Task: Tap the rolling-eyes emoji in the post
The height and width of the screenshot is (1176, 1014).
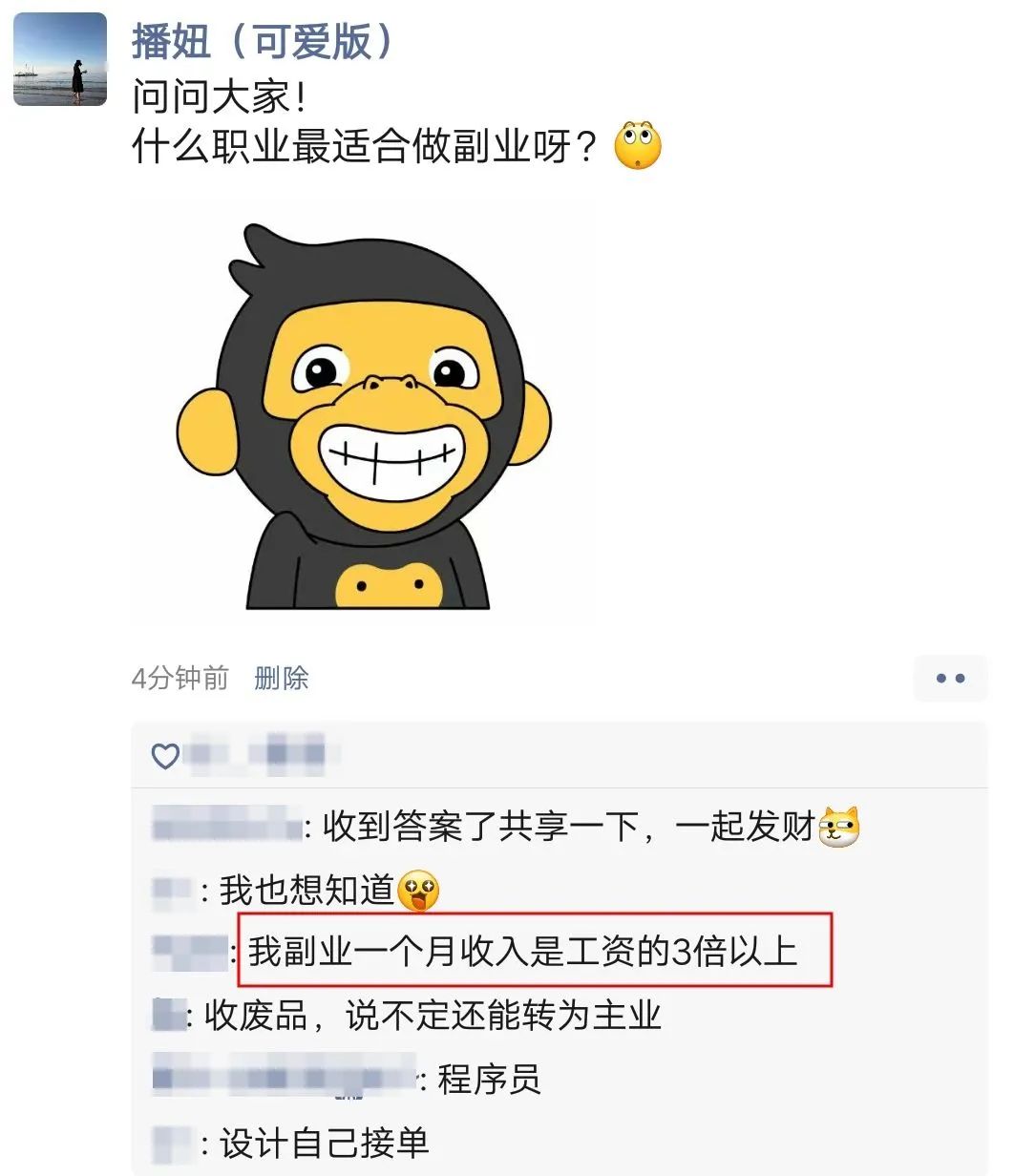Action: (x=637, y=145)
